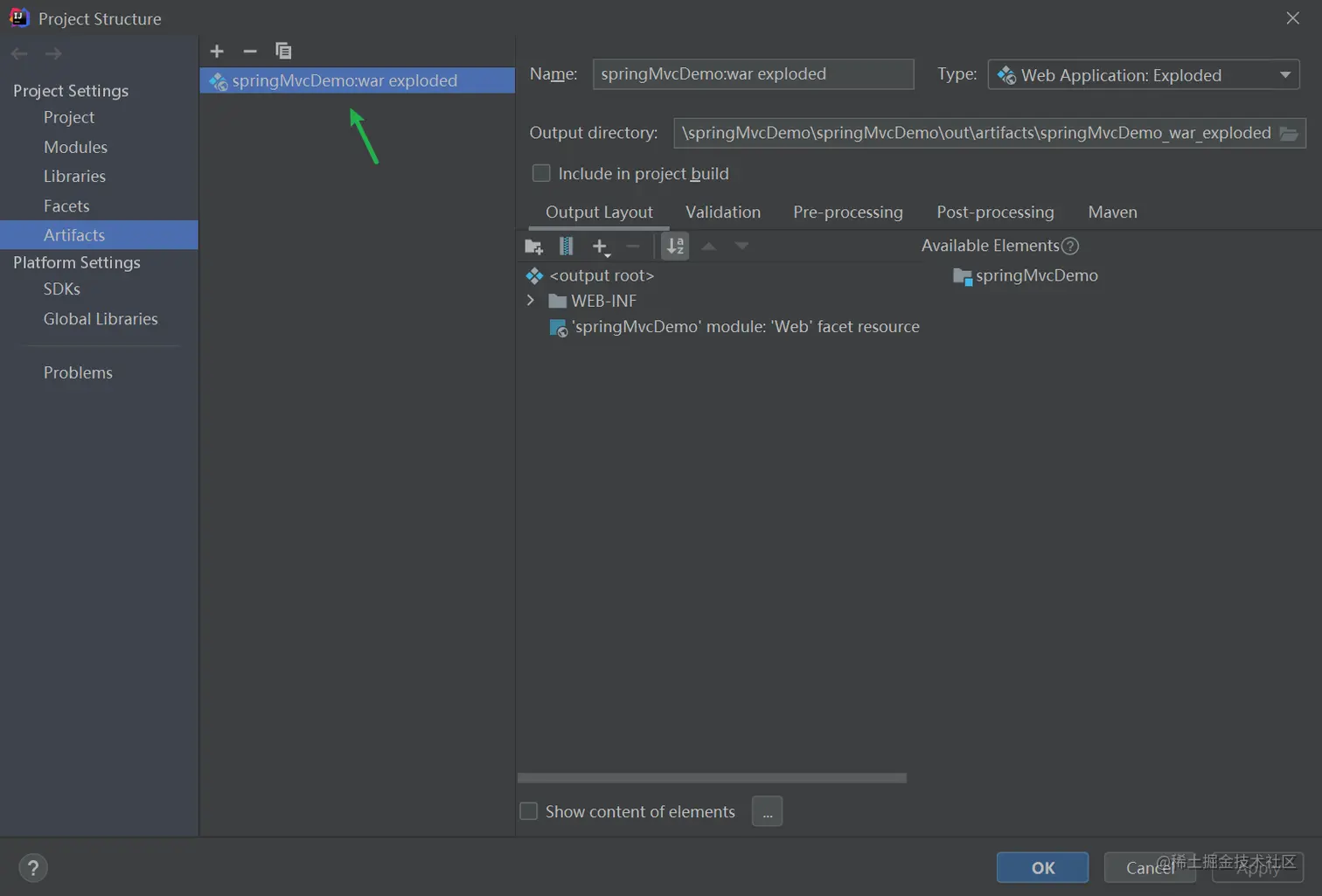
Task: Browse for output directory folder
Action: pos(1289,133)
